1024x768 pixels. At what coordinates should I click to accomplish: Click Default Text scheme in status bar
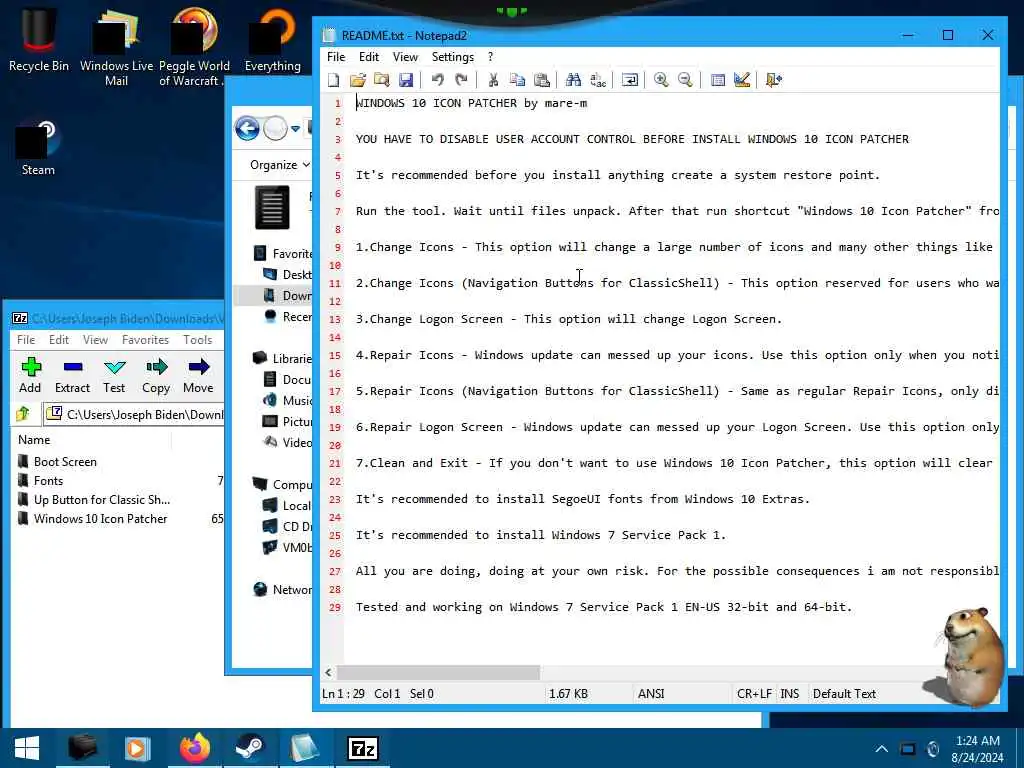(x=844, y=694)
